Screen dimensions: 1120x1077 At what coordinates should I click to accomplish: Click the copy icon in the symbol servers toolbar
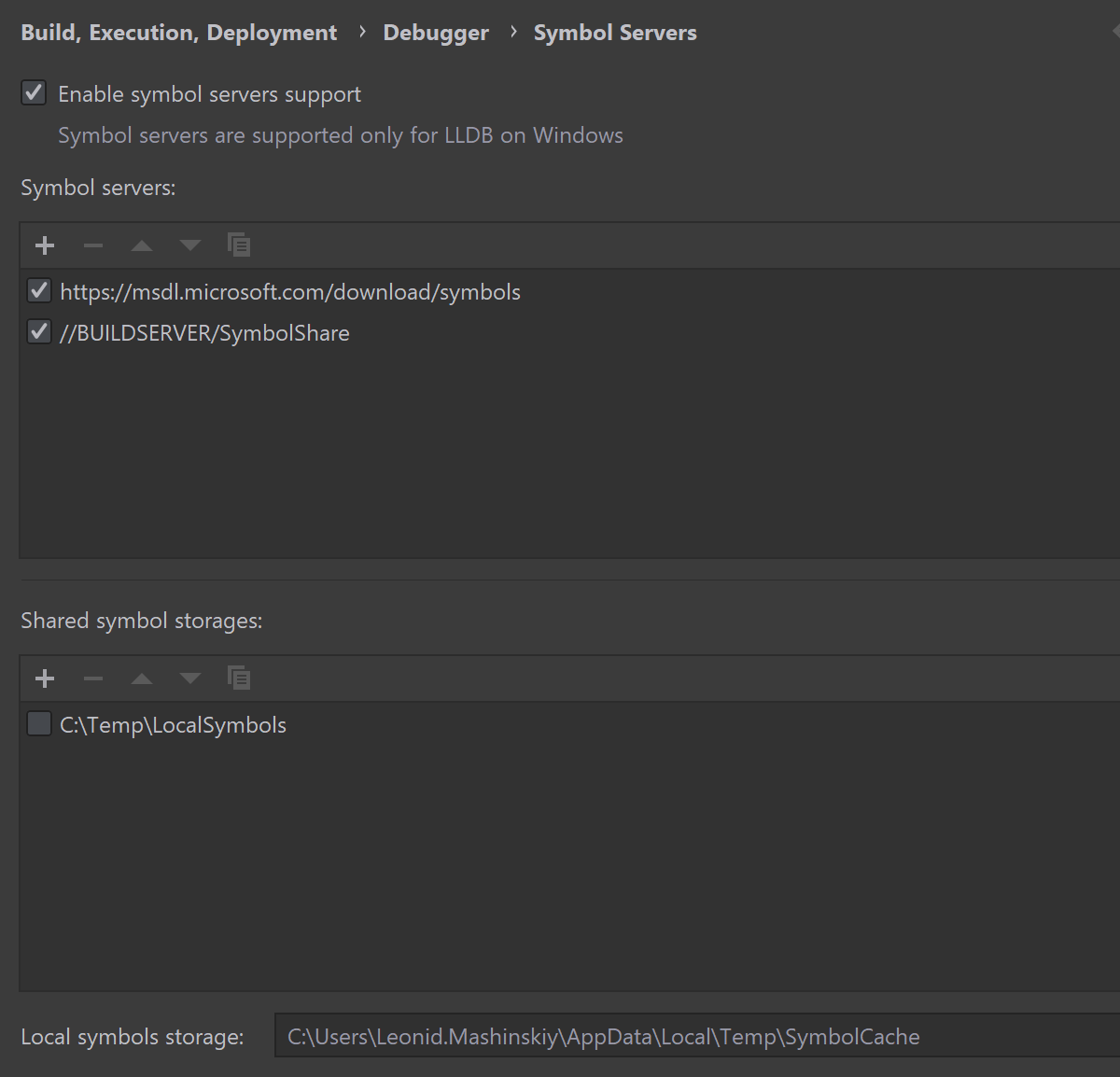[239, 244]
